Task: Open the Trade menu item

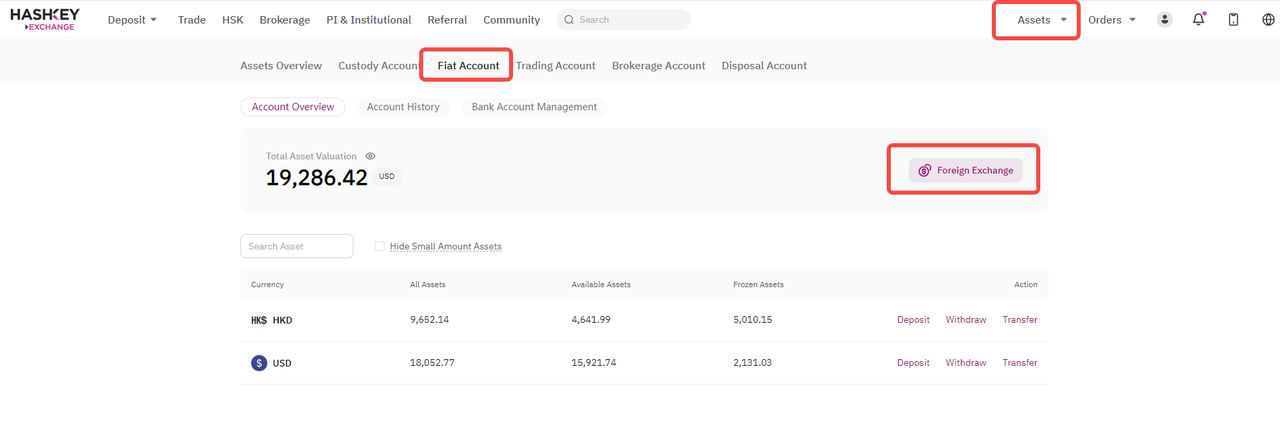Action: click(192, 20)
